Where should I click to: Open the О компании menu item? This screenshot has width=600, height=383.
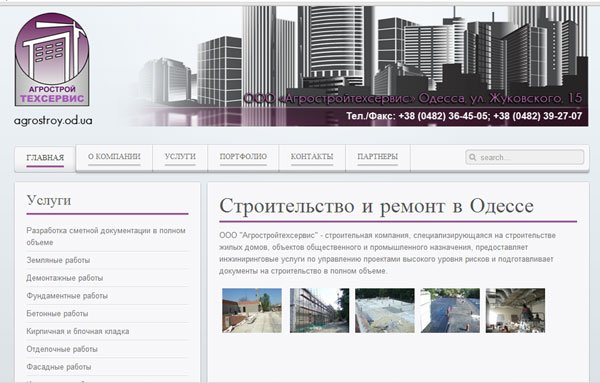[114, 157]
